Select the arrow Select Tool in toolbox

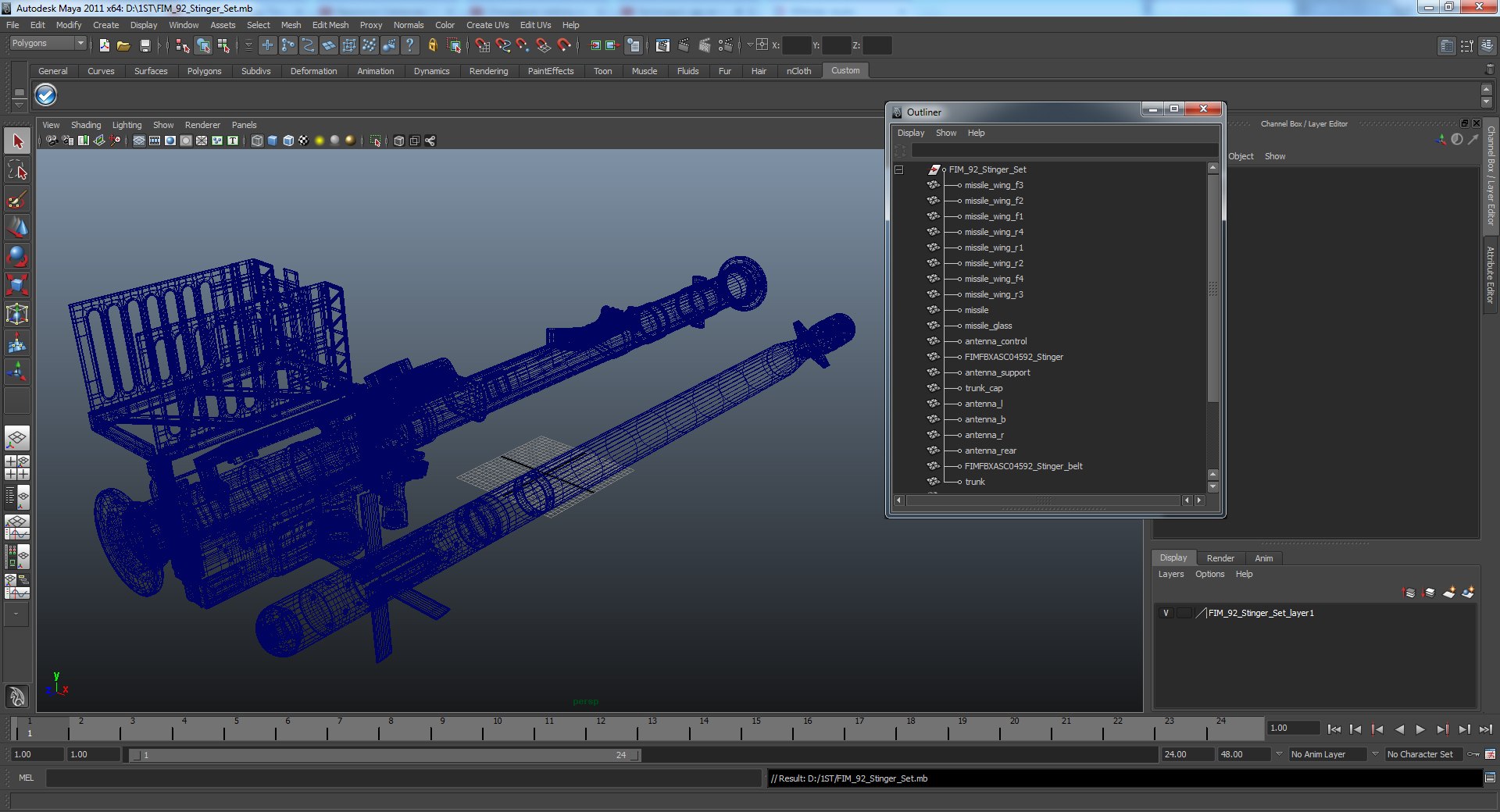(x=17, y=141)
